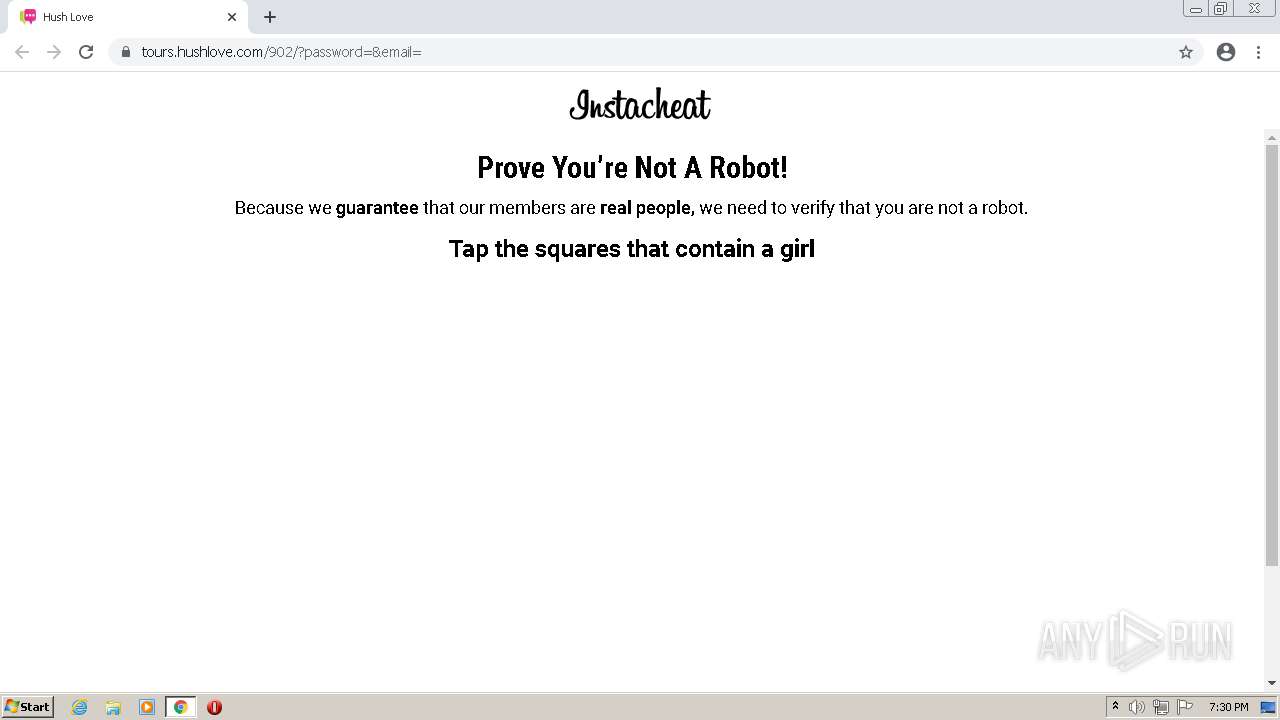Click the Prove You're Not A Robot heading
The width and height of the screenshot is (1280, 720).
point(632,168)
